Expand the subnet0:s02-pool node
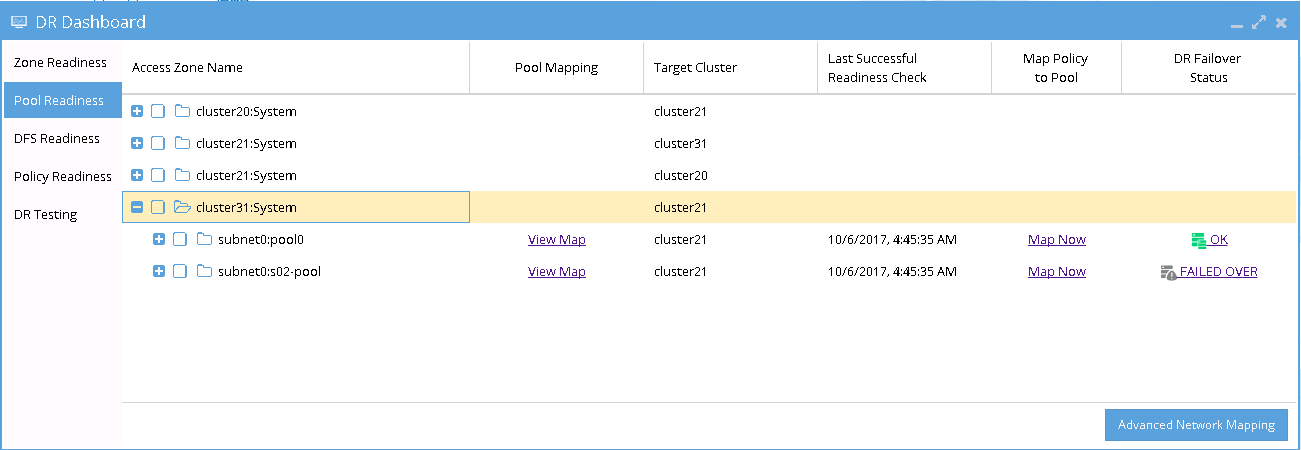 pyautogui.click(x=159, y=272)
